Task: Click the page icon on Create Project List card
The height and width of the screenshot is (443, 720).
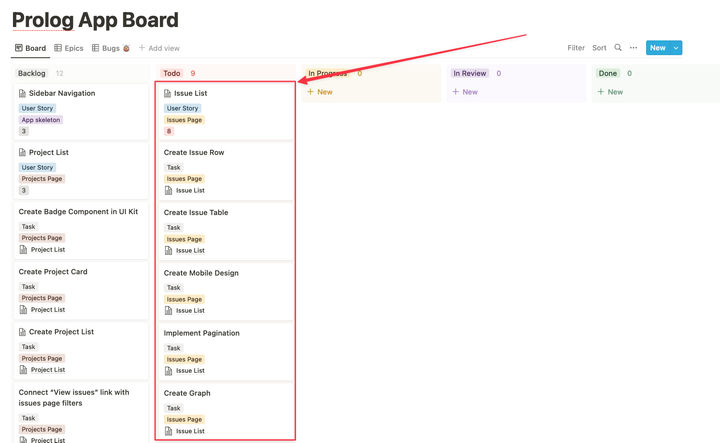Action: tap(22, 332)
